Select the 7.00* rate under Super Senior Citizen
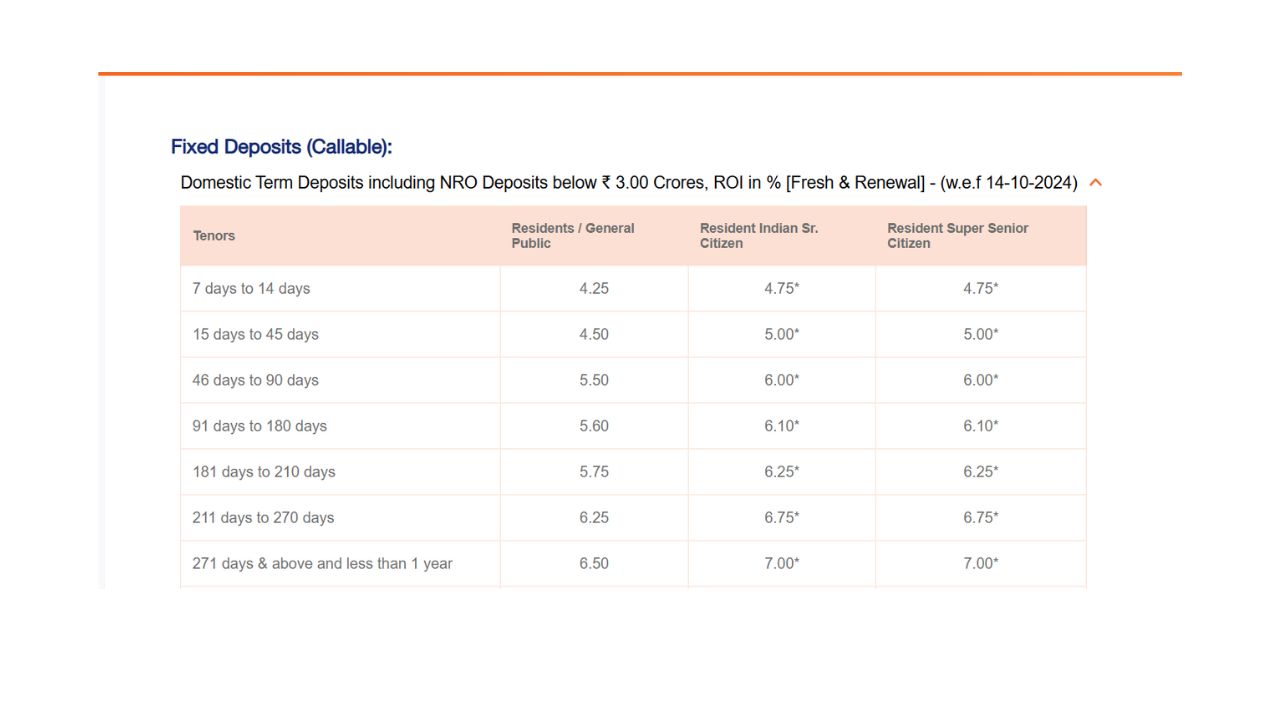The width and height of the screenshot is (1280, 720). coord(980,564)
